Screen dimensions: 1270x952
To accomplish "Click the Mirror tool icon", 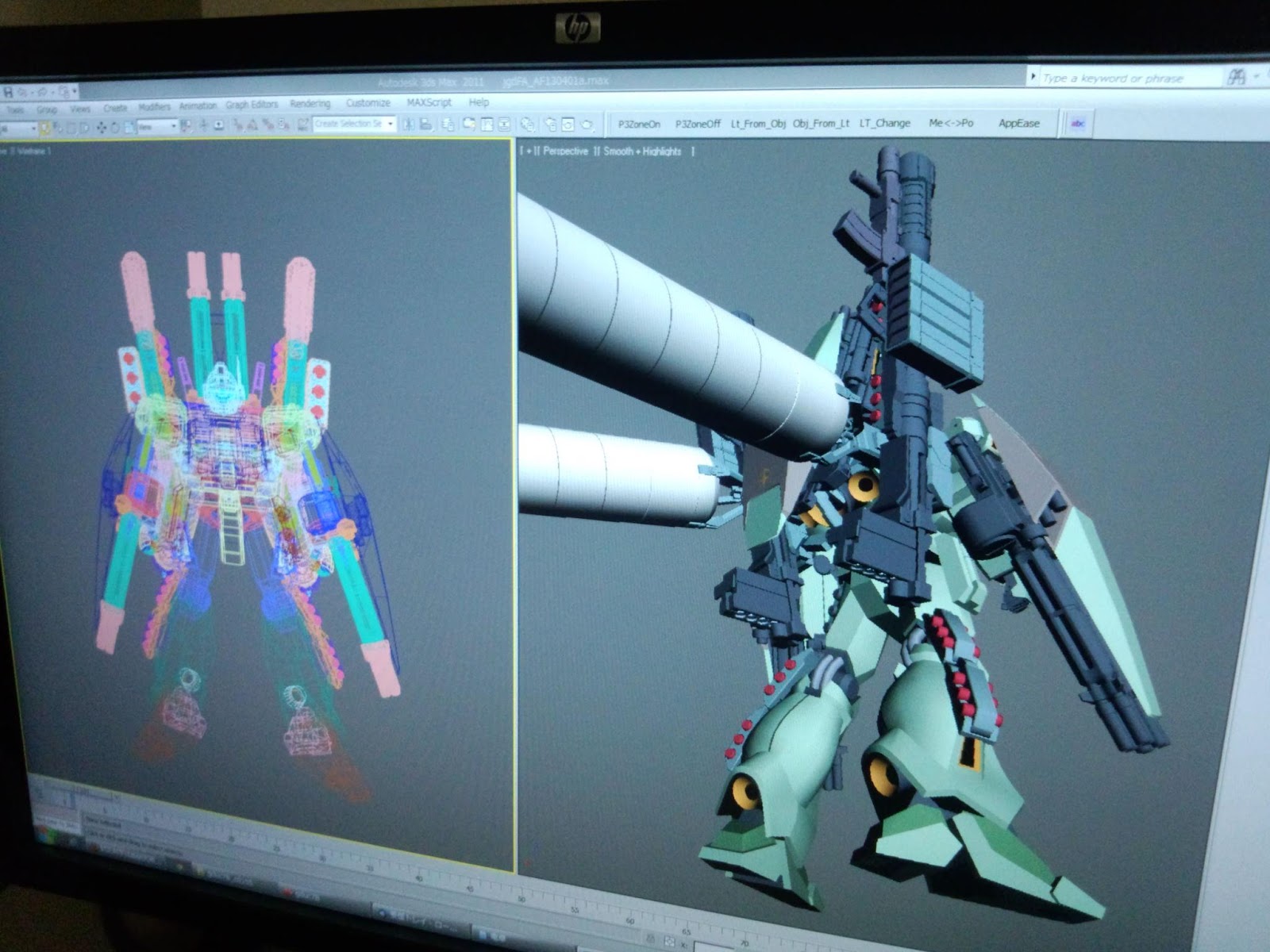I will [x=408, y=124].
